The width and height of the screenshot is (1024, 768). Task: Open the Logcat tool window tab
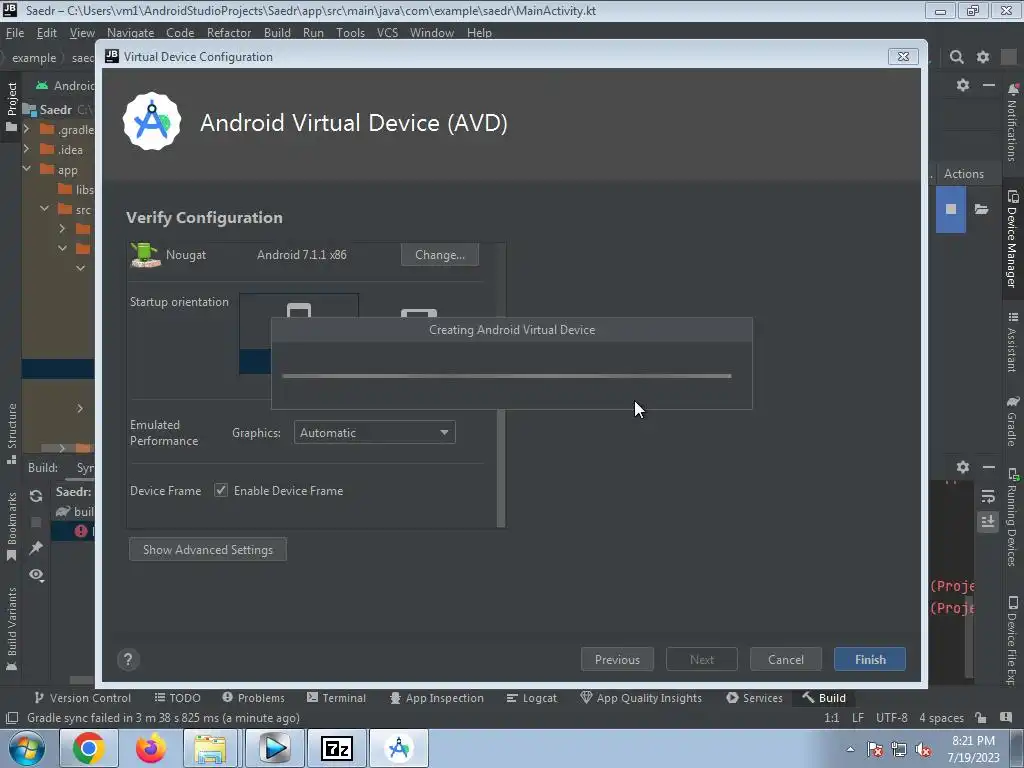pyautogui.click(x=532, y=698)
